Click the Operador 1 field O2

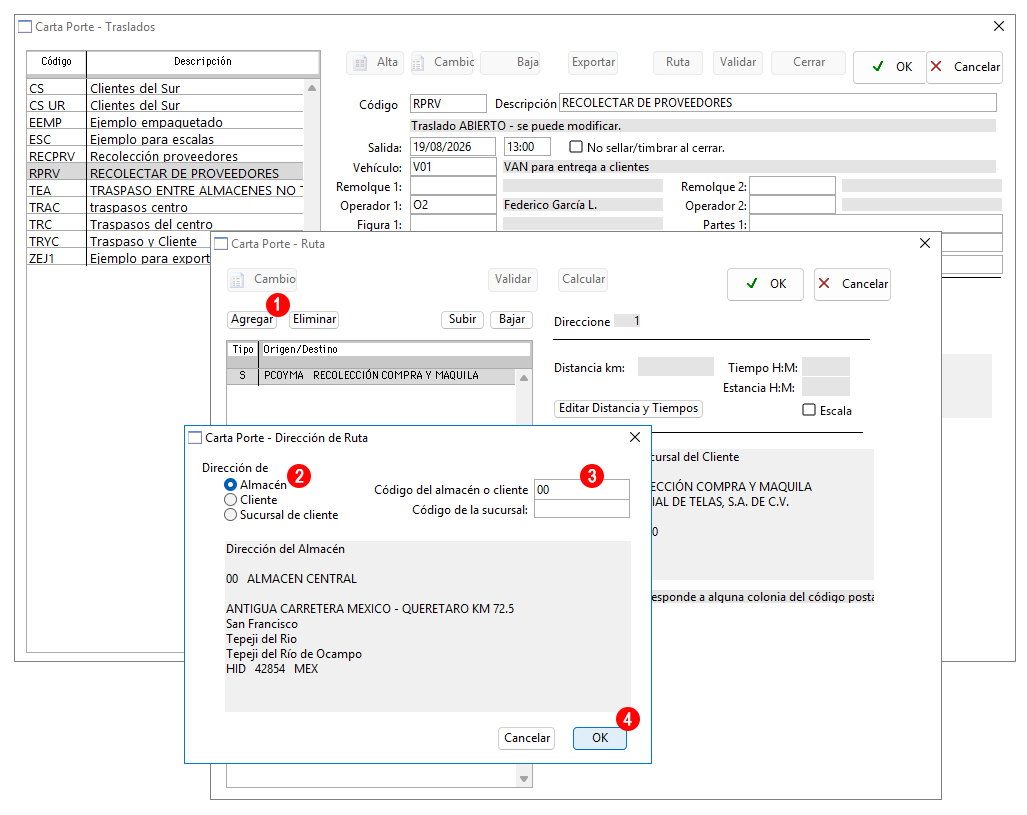click(453, 205)
